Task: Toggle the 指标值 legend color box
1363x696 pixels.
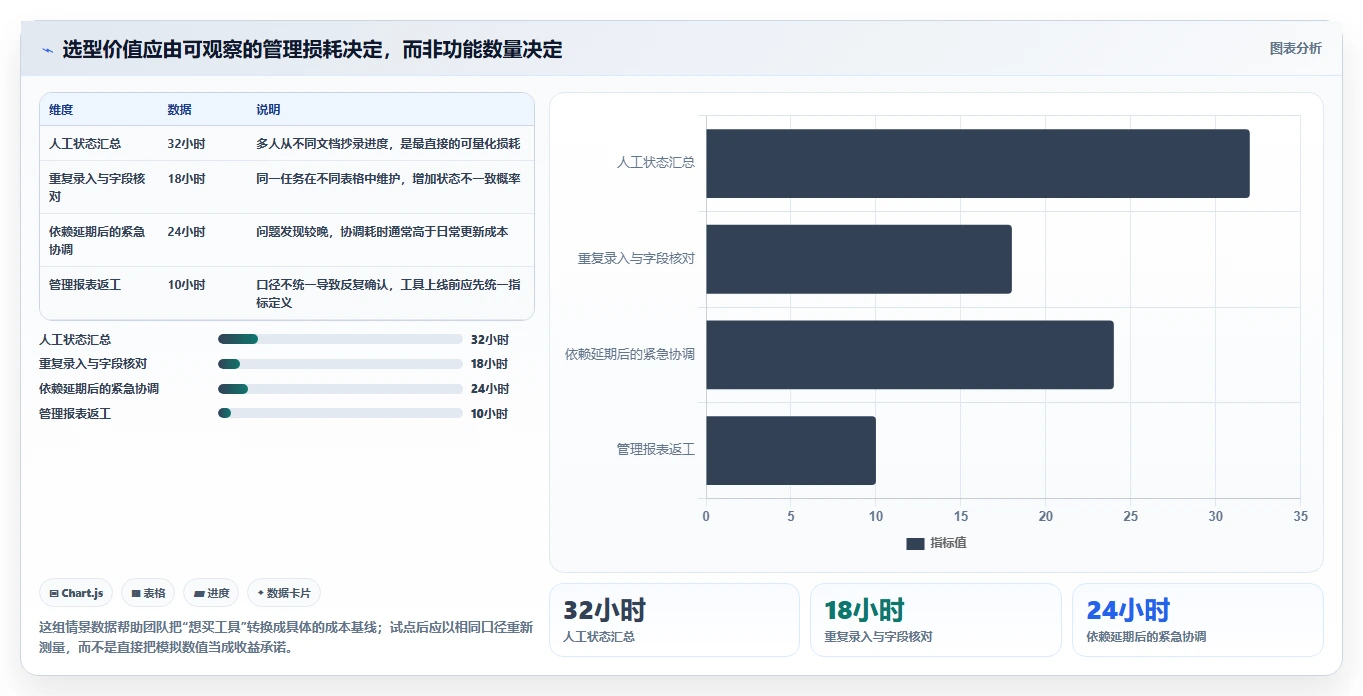Action: pos(915,543)
